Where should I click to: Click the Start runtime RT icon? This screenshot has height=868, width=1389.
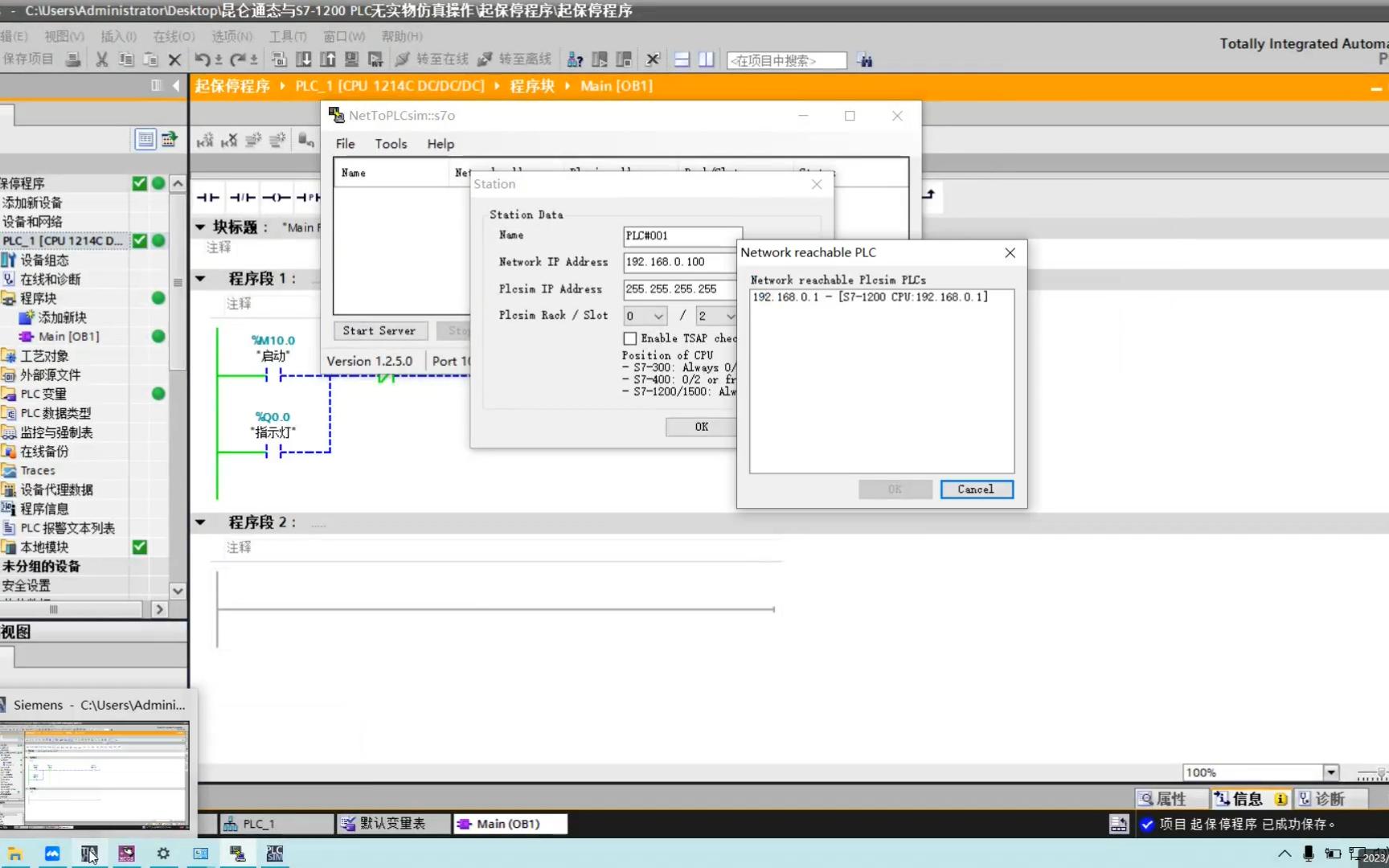(375, 59)
